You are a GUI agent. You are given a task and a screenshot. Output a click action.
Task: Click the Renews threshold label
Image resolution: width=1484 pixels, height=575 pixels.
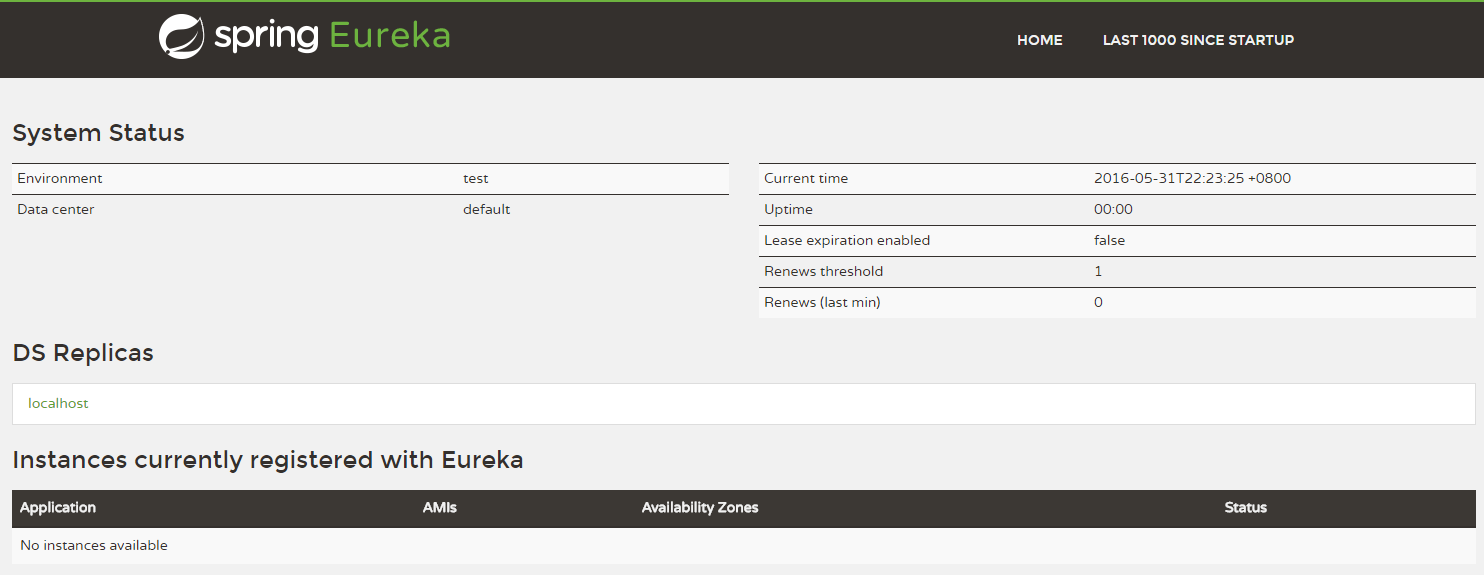(x=823, y=272)
